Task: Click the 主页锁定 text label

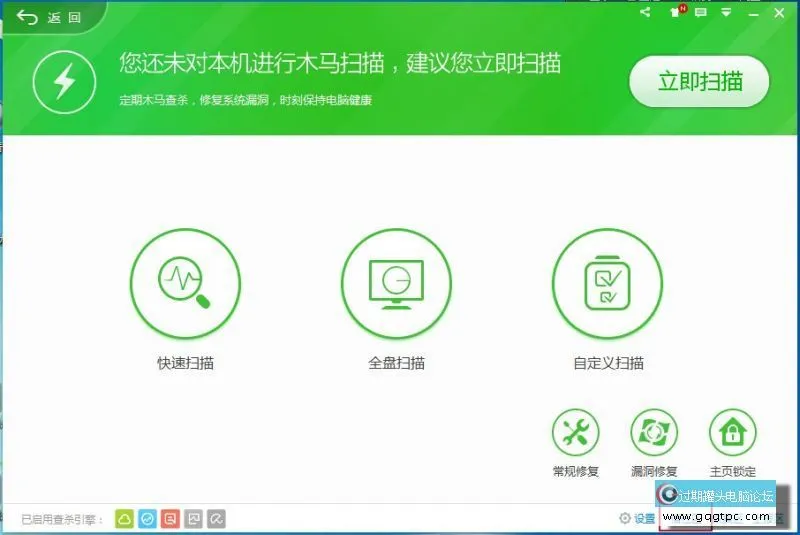Action: (x=733, y=471)
